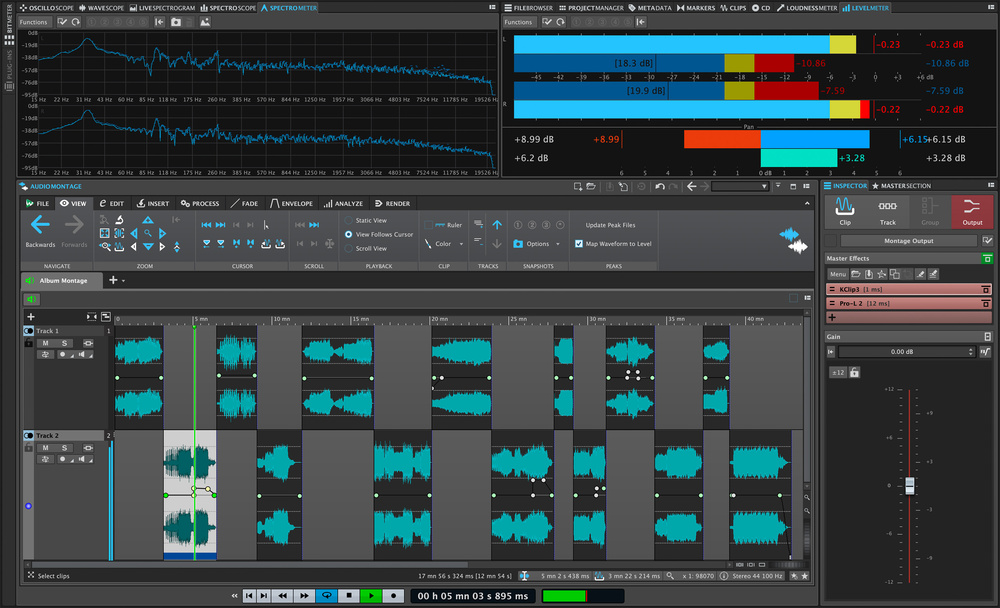This screenshot has width=1000, height=608.
Task: Enable the Scroll View radio option
Action: (349, 248)
